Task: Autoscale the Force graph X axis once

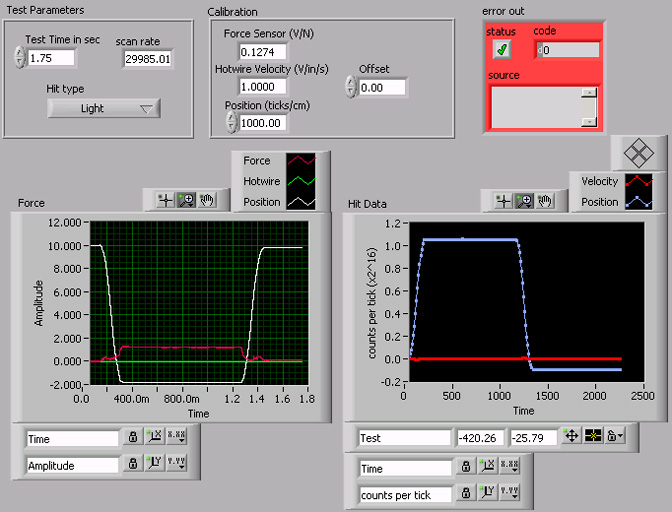Action: click(x=154, y=437)
